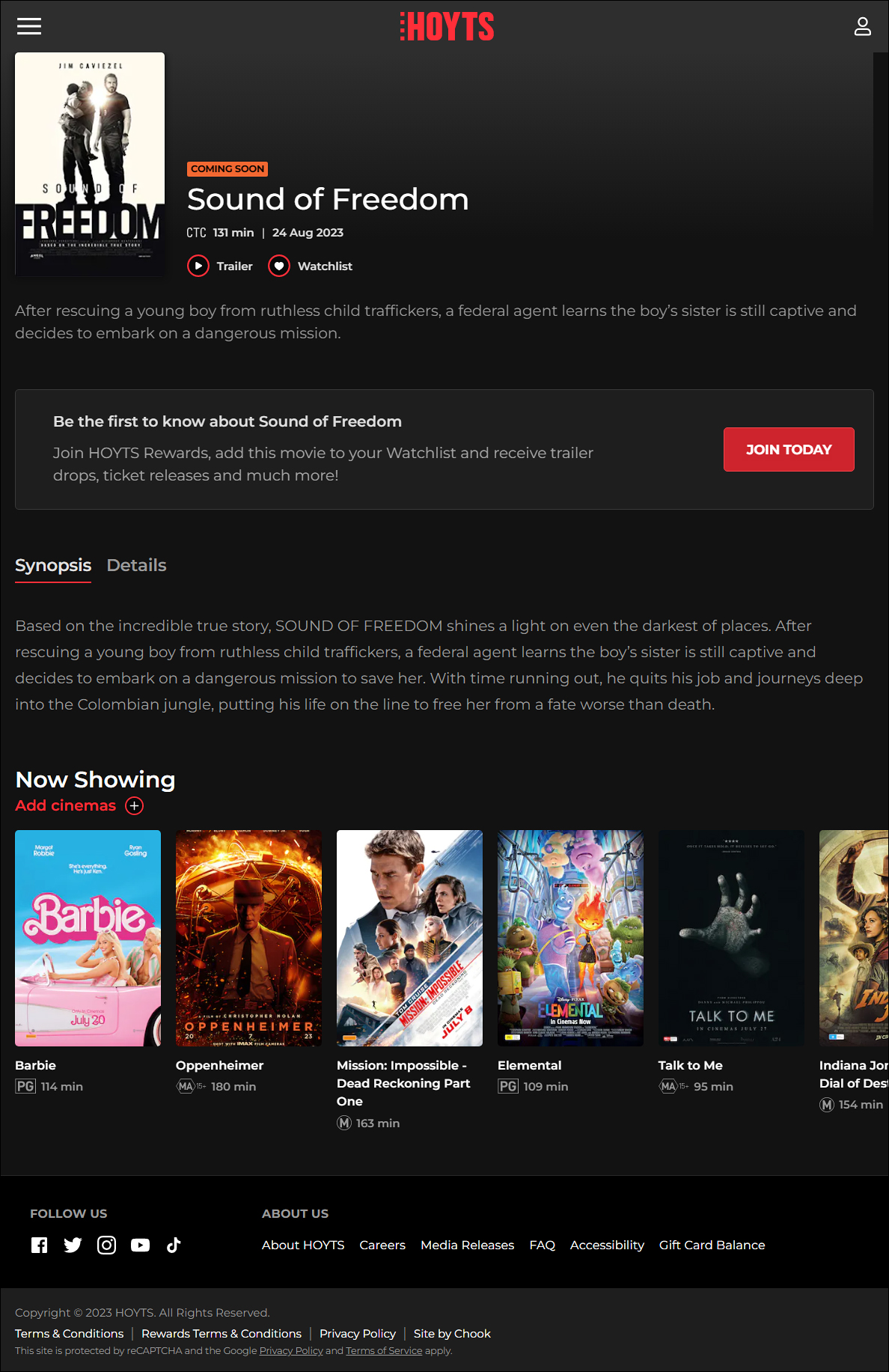Image resolution: width=889 pixels, height=1372 pixels.
Task: Visit the HOYTS YouTube icon
Action: coord(140,1245)
